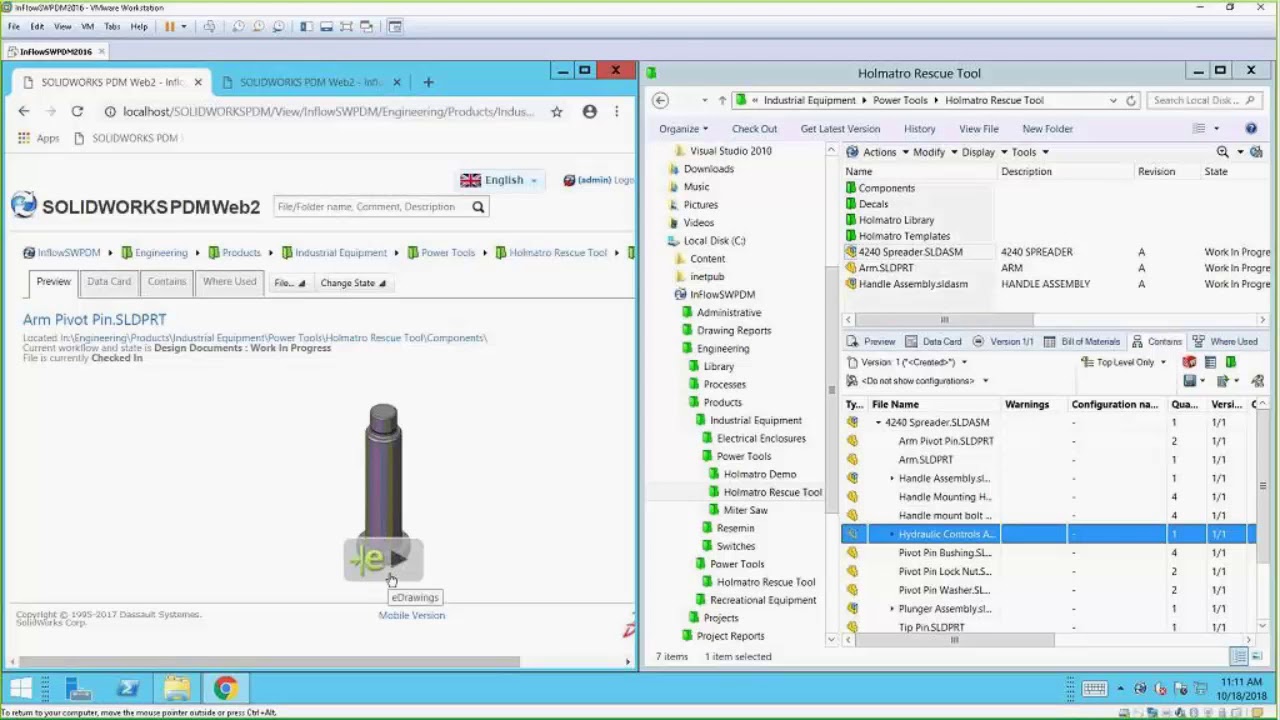Click the History button in Explorer
Screen dimensions: 1280x720
point(920,129)
